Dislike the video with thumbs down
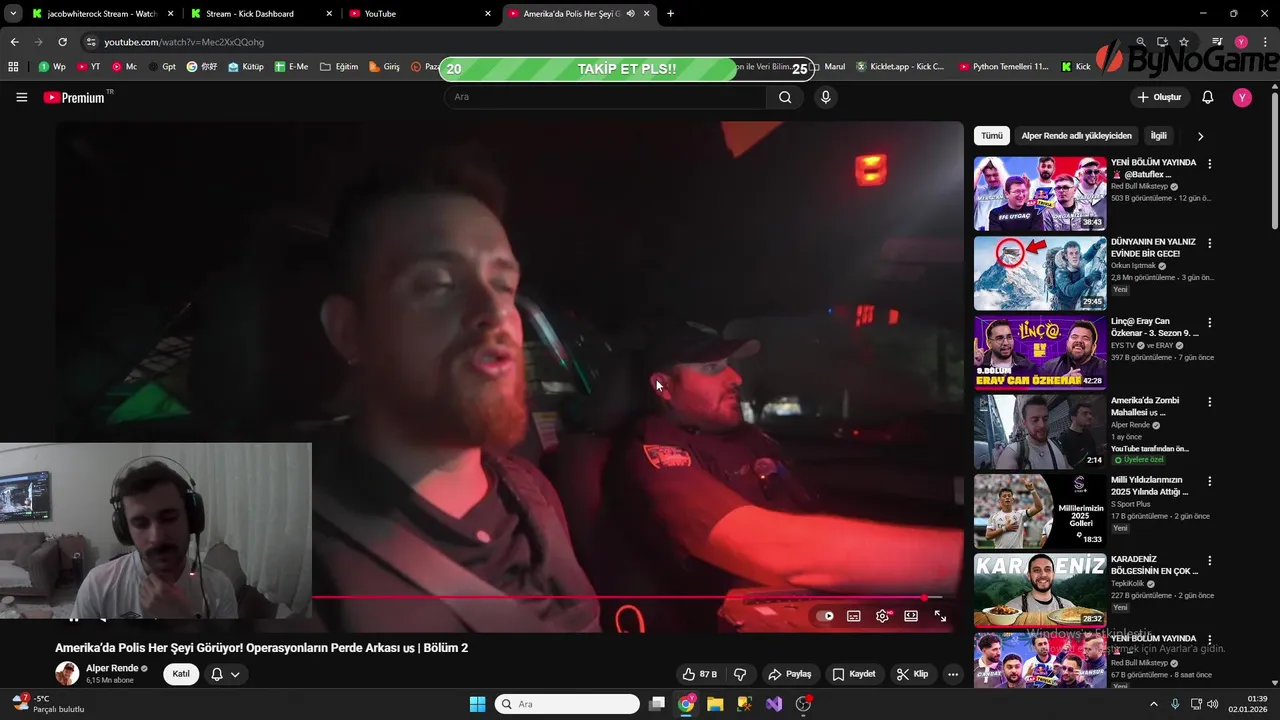Viewport: 1280px width, 720px height. 740,674
